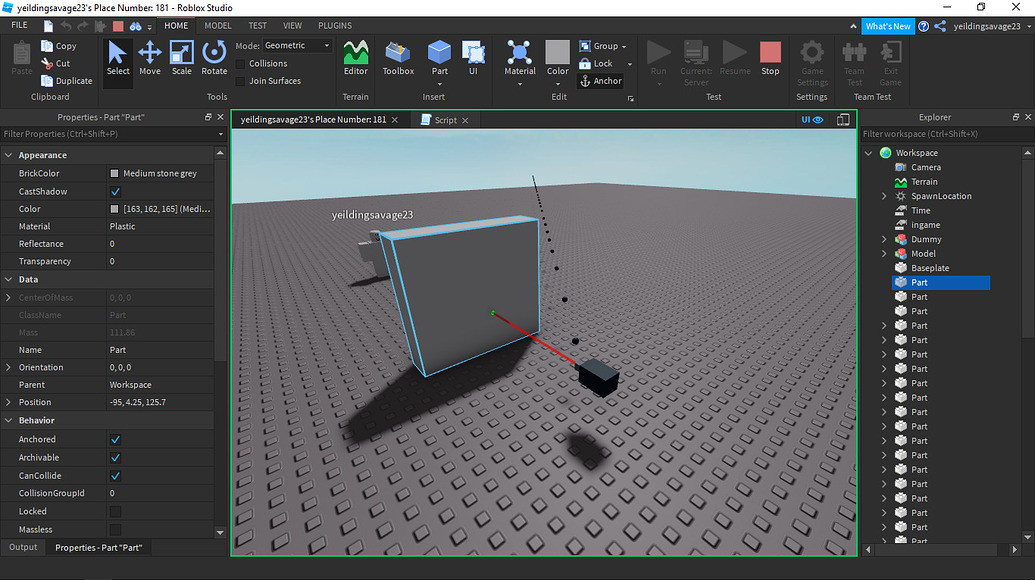The width and height of the screenshot is (1035, 580).
Task: Open the Script editor tab
Action: pos(443,119)
